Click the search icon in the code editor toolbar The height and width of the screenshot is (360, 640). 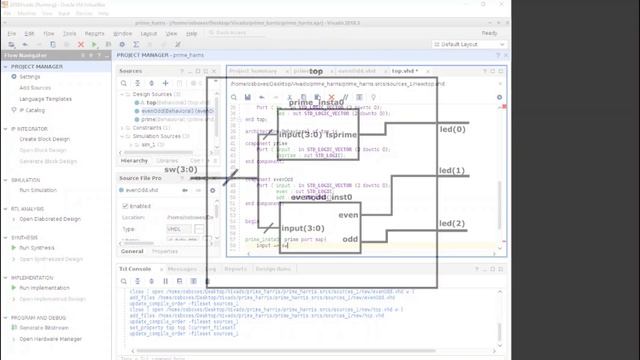tap(234, 97)
